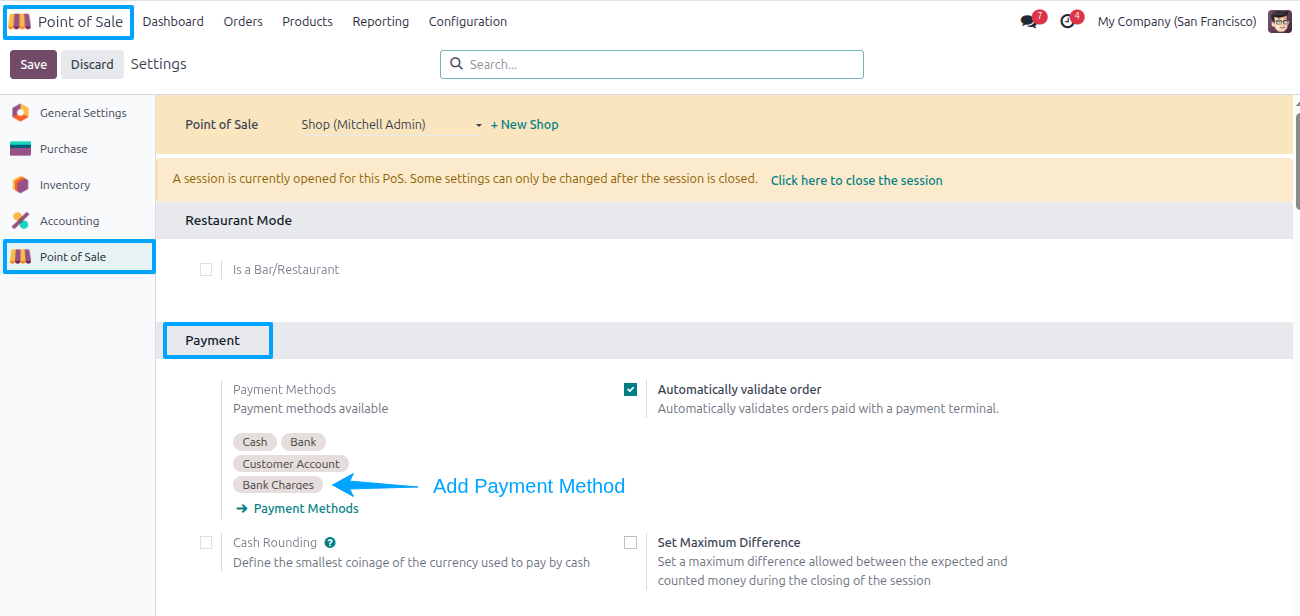Click the General Settings hexagon icon
Viewport: 1300px width, 616px height.
click(x=20, y=113)
